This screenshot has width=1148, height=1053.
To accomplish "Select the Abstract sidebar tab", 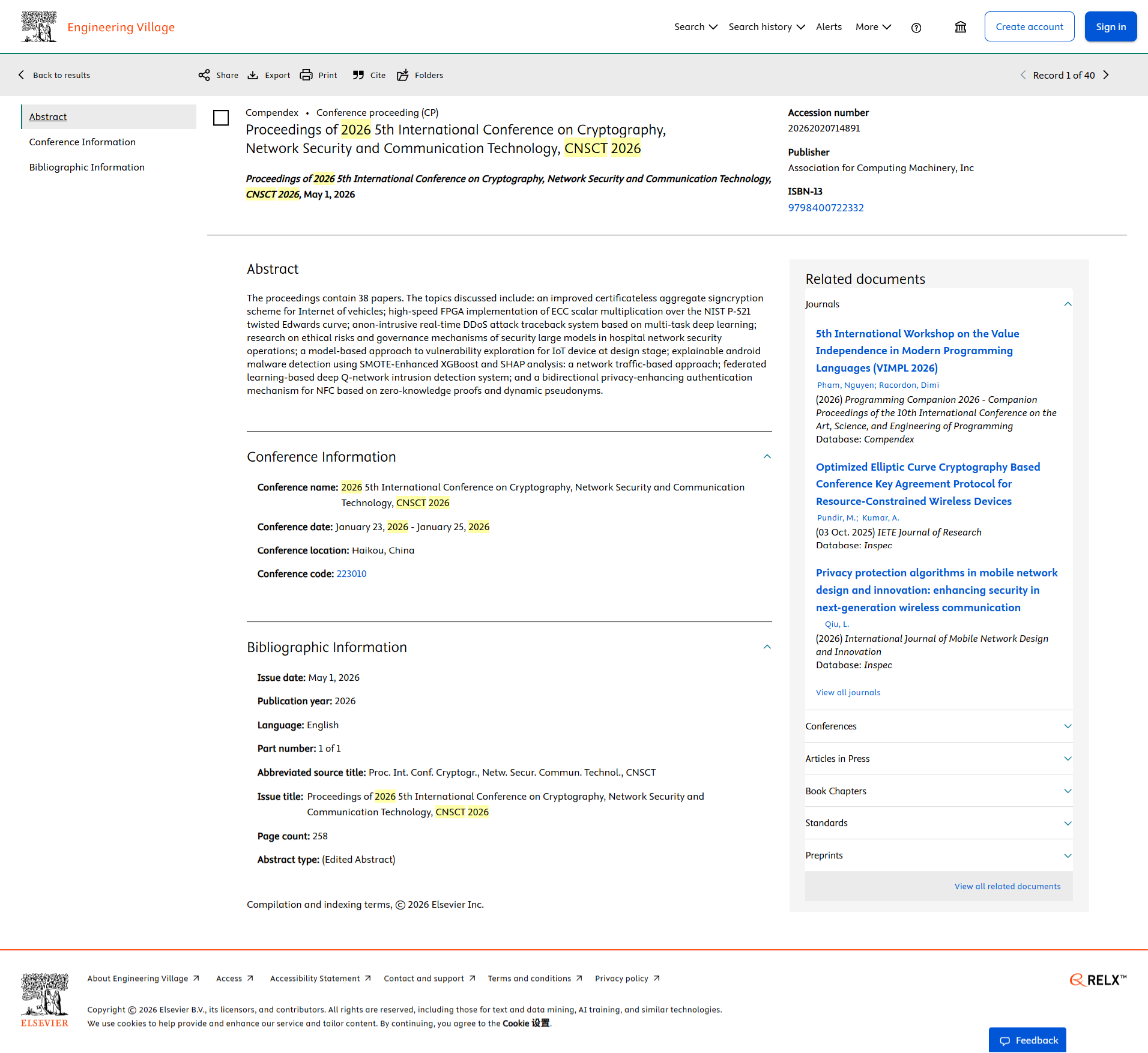I will click(x=109, y=117).
